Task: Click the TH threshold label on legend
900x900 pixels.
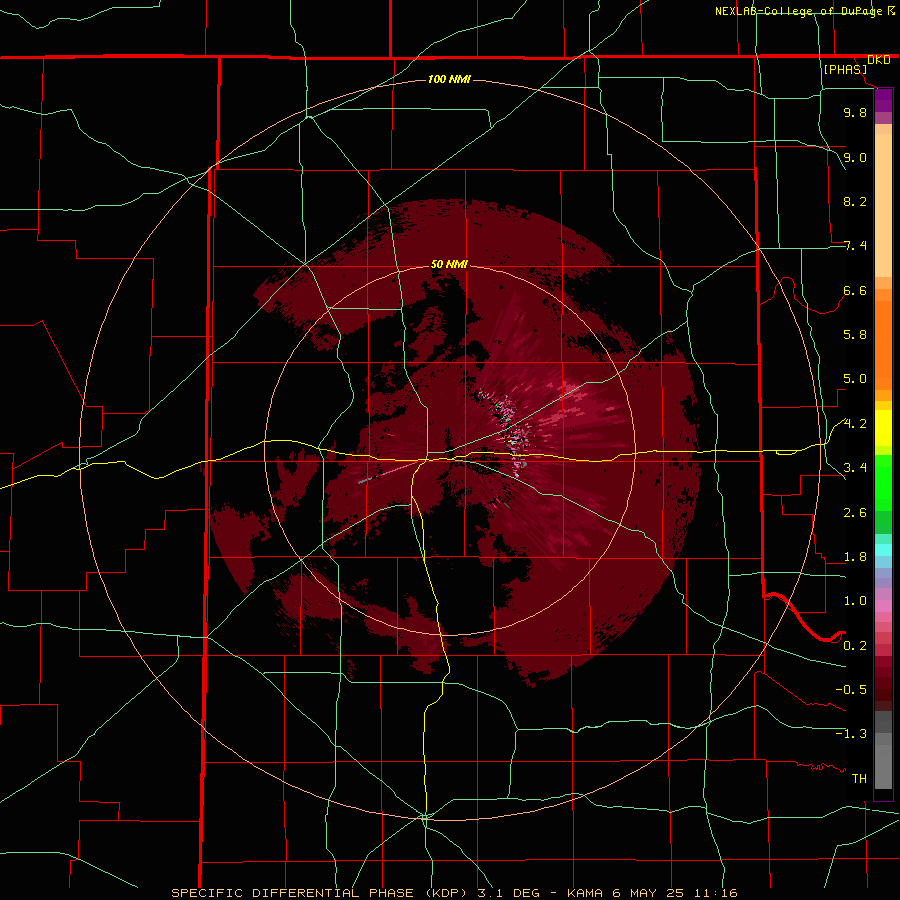Action: click(859, 779)
